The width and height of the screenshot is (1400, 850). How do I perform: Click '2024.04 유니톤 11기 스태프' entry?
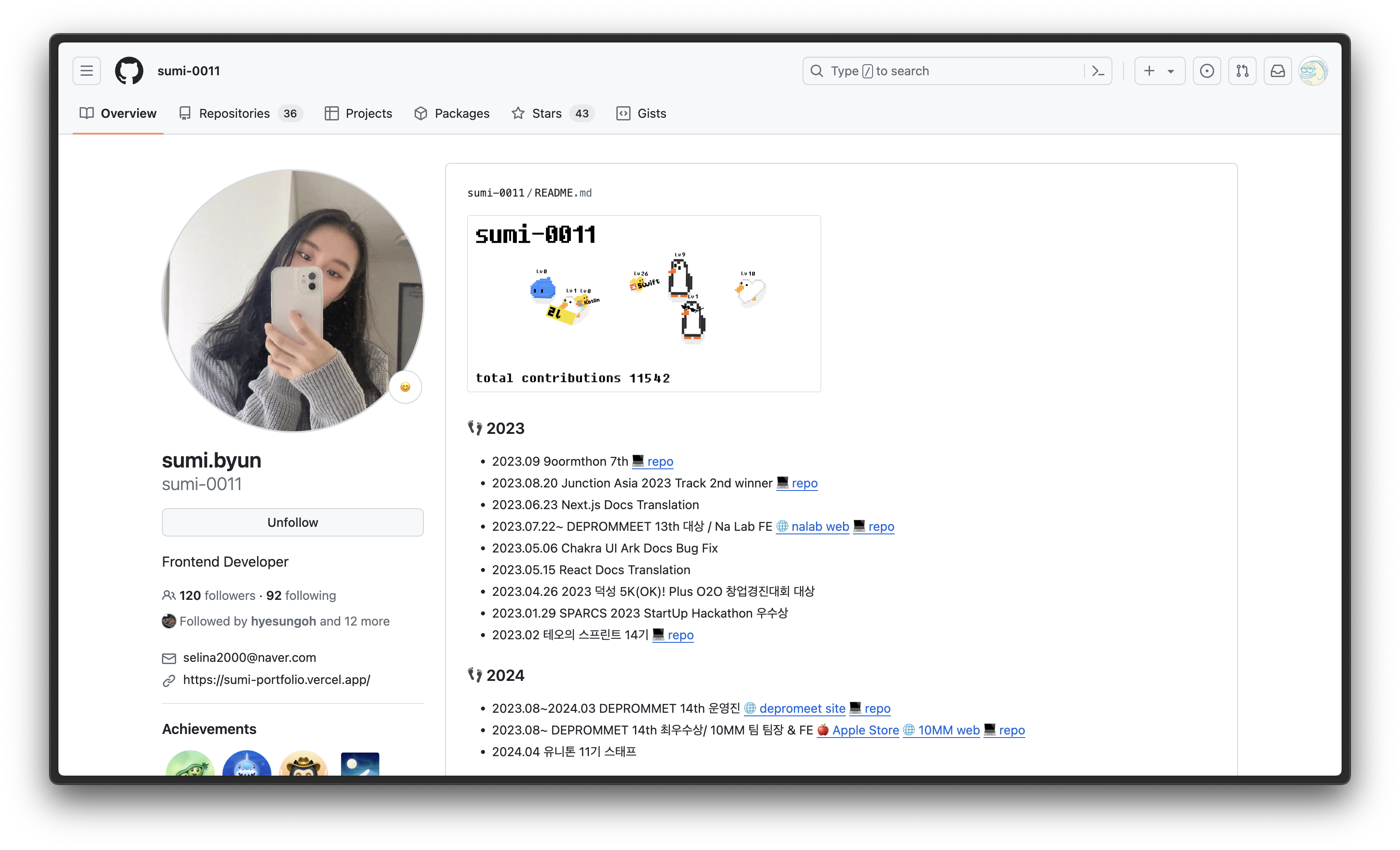click(x=564, y=752)
